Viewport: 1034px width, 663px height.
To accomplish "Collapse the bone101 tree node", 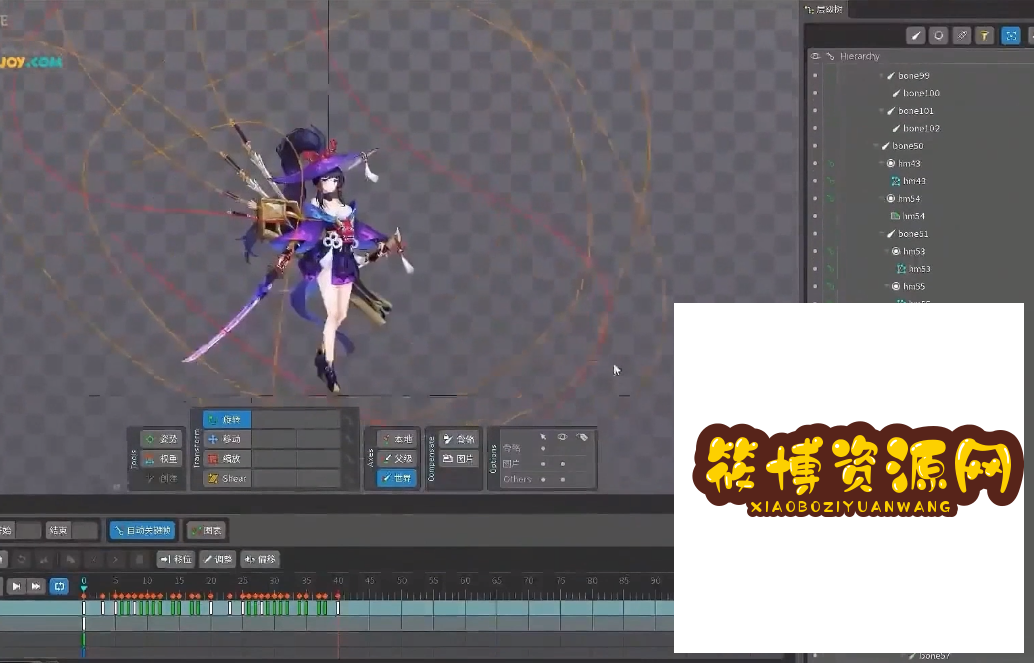I will pyautogui.click(x=882, y=111).
